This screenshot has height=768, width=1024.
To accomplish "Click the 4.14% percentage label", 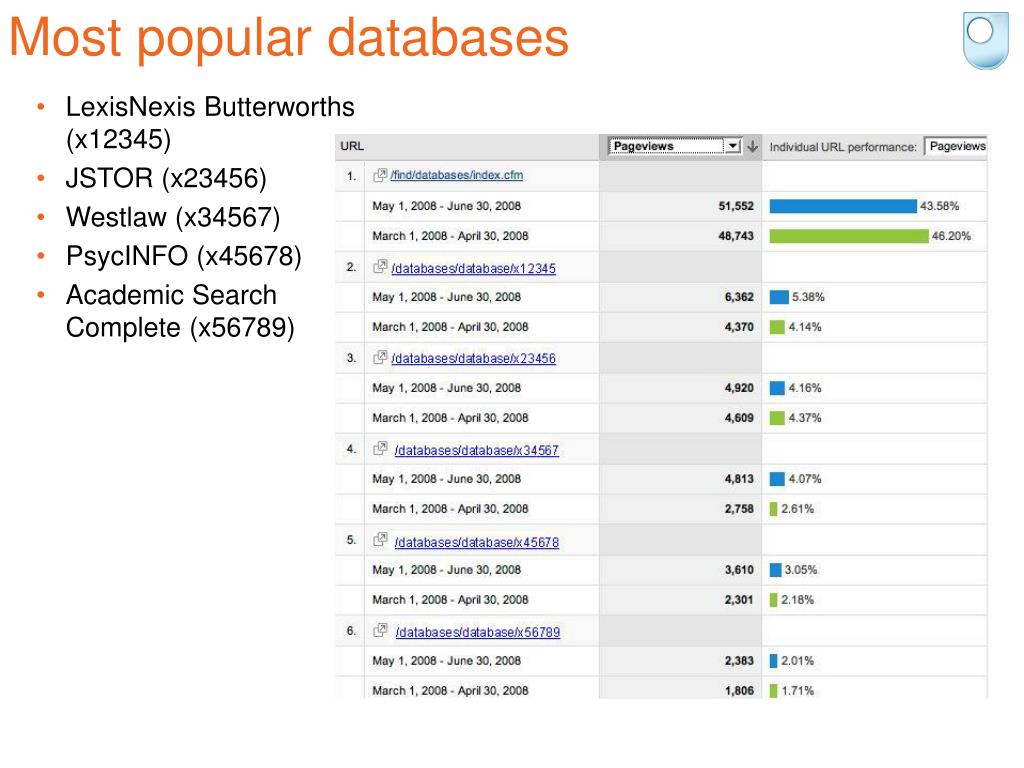I will tap(805, 327).
